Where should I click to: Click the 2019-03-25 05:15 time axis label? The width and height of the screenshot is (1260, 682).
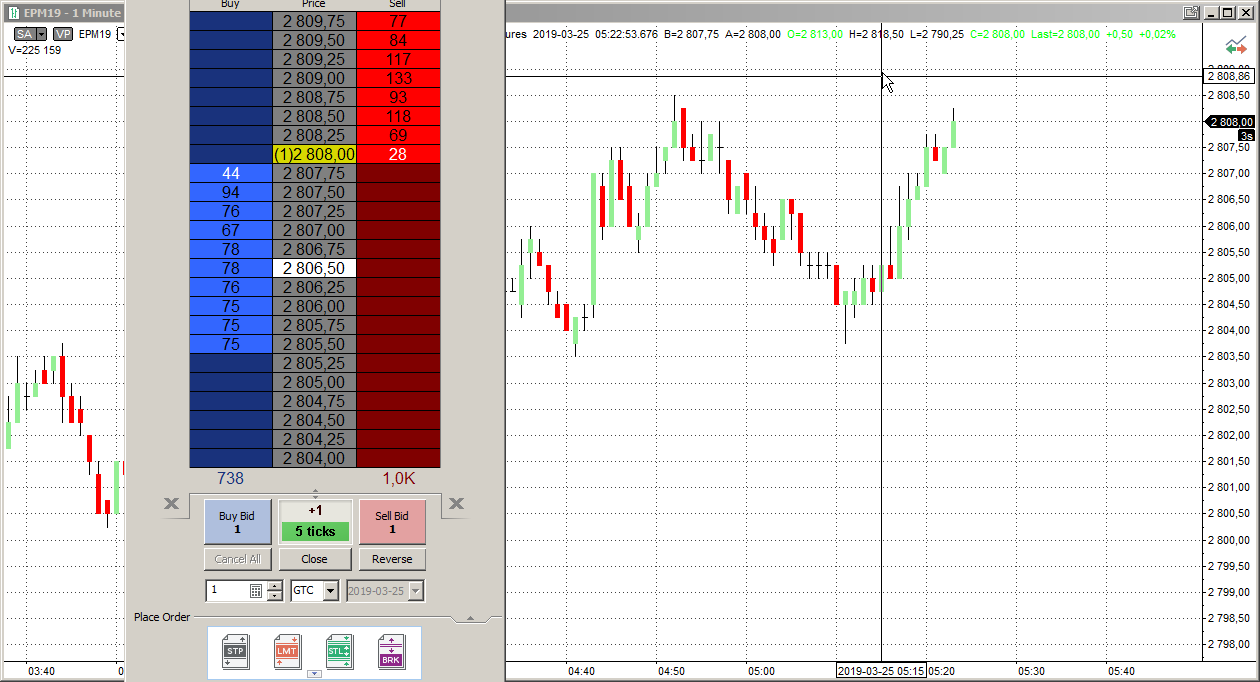coord(881,671)
